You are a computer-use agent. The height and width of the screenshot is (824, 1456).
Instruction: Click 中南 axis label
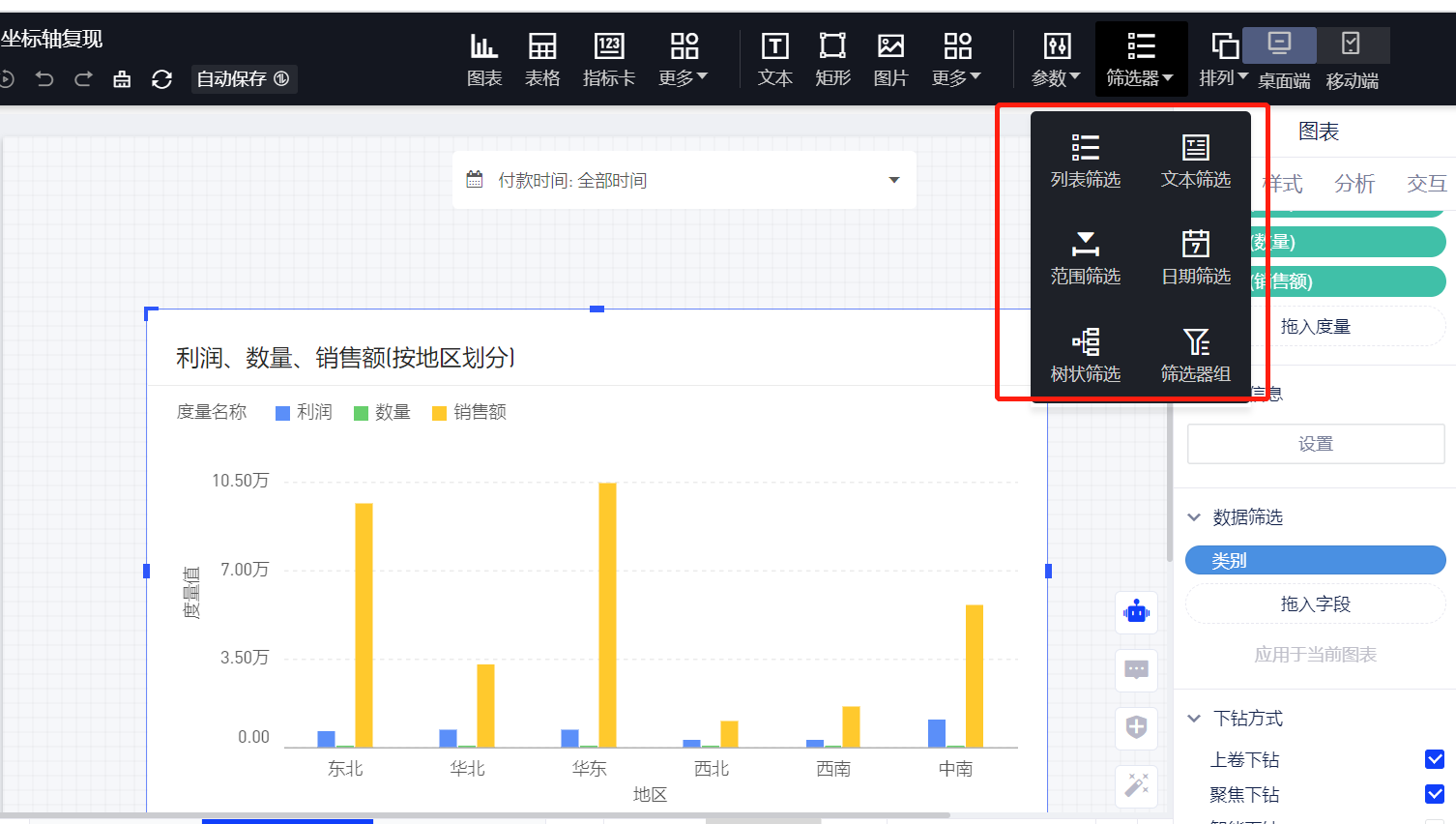click(955, 769)
